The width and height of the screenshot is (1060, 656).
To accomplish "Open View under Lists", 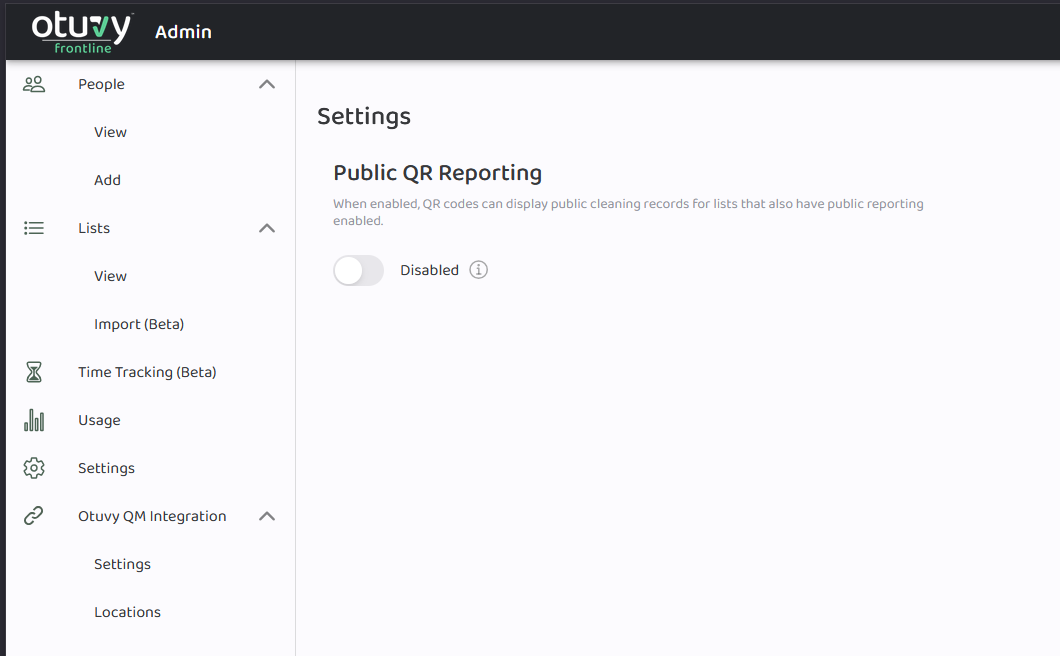I will [x=110, y=276].
